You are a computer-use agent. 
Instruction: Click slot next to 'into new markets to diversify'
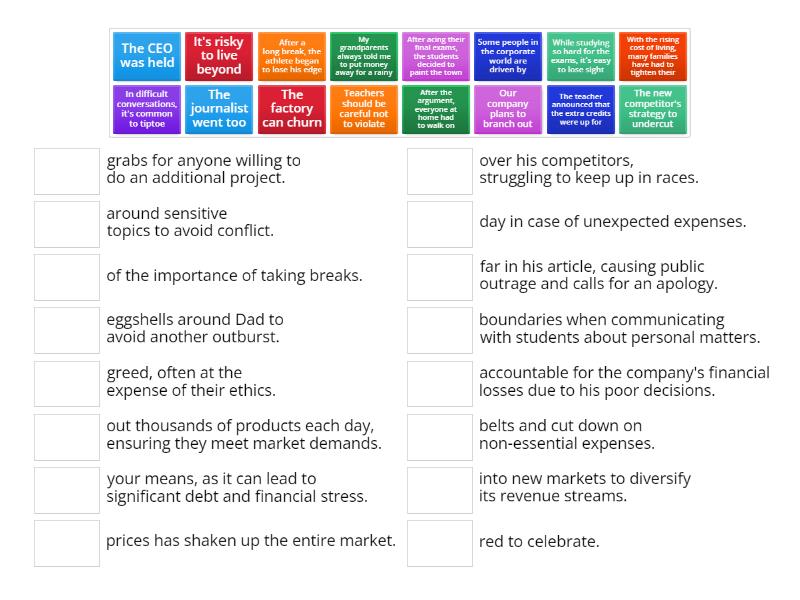pos(440,490)
